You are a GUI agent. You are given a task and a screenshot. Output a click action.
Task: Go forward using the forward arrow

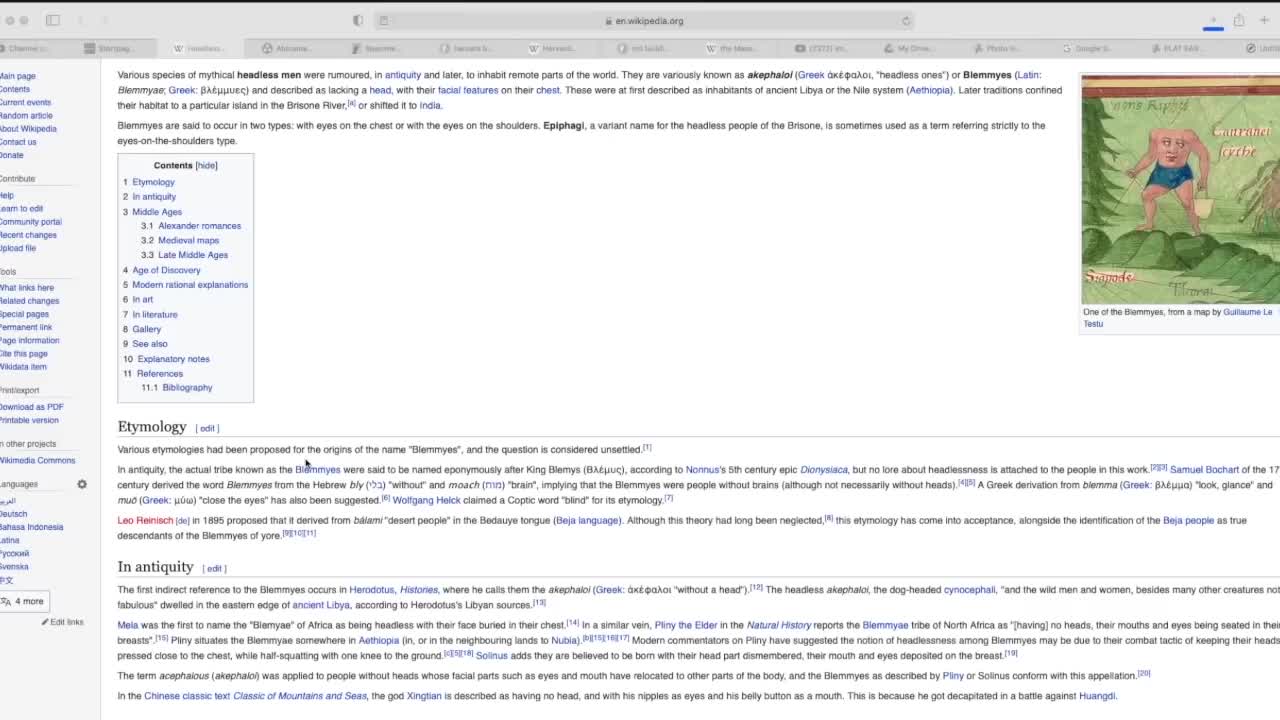point(105,20)
